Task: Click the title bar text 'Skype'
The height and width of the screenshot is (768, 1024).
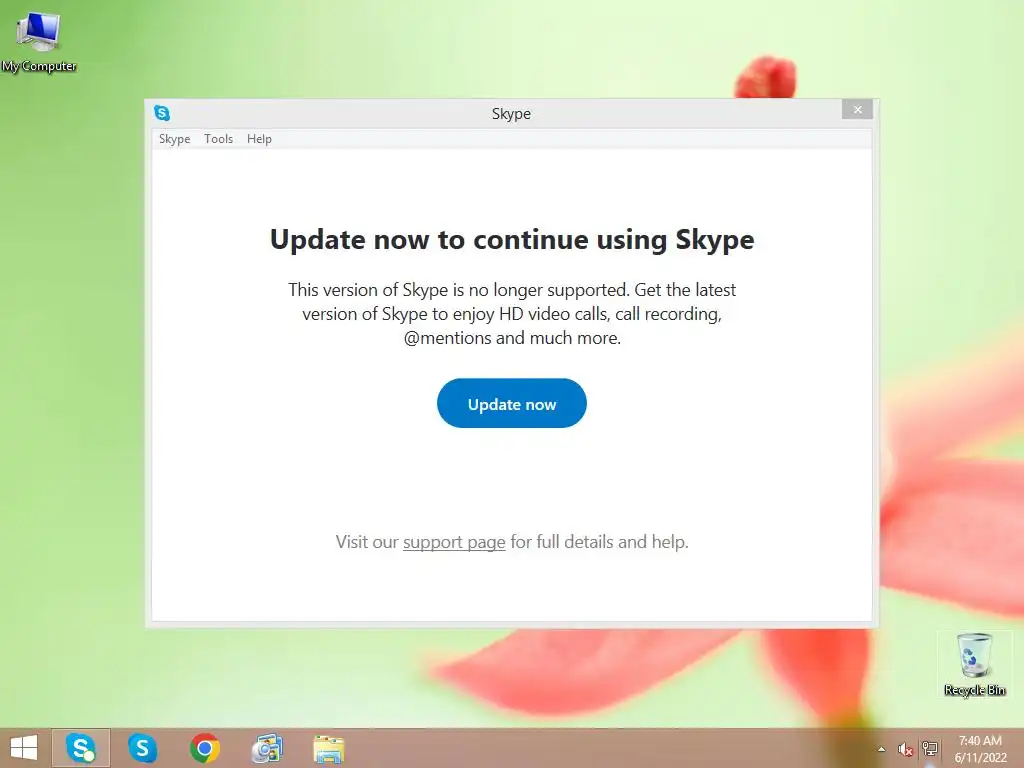Action: (511, 114)
